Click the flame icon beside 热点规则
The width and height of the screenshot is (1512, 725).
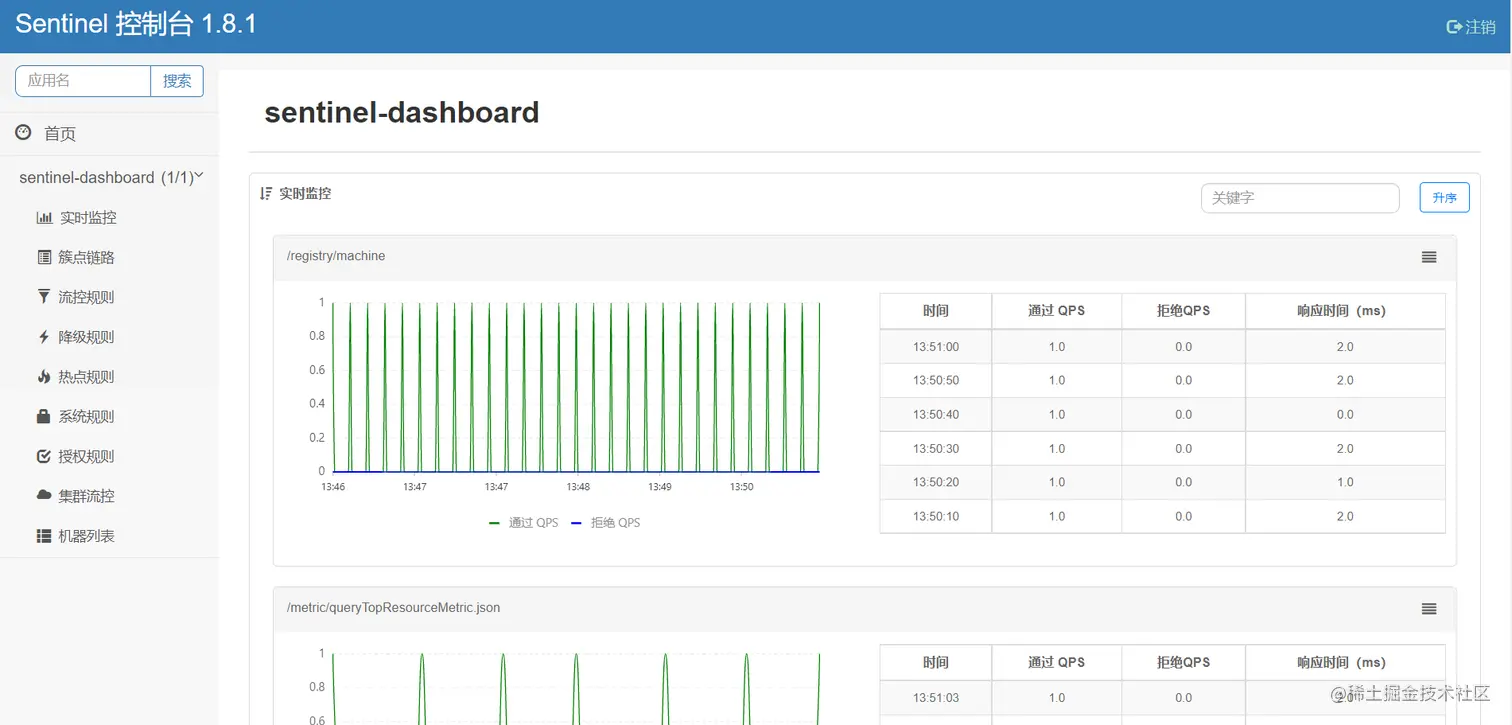click(43, 377)
